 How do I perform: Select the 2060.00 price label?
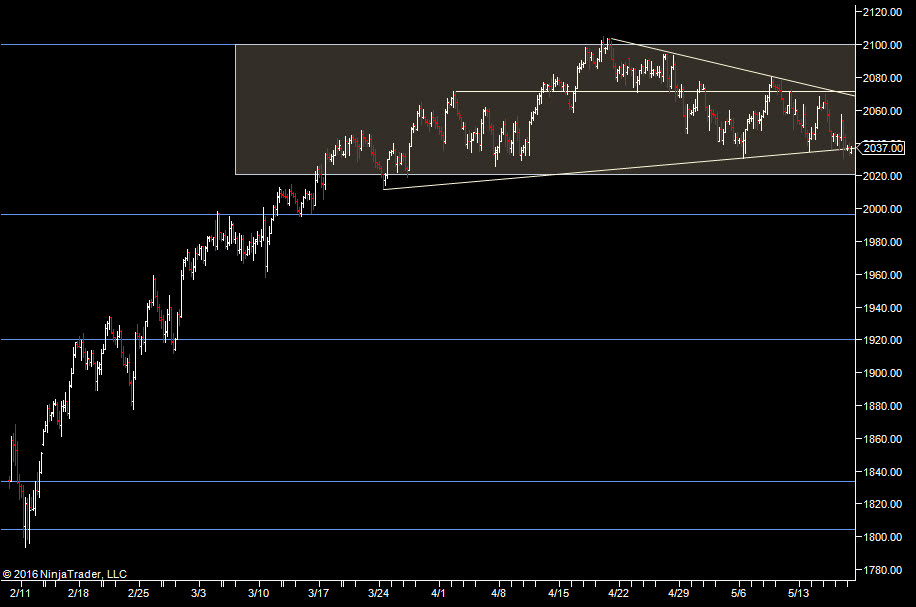[882, 110]
